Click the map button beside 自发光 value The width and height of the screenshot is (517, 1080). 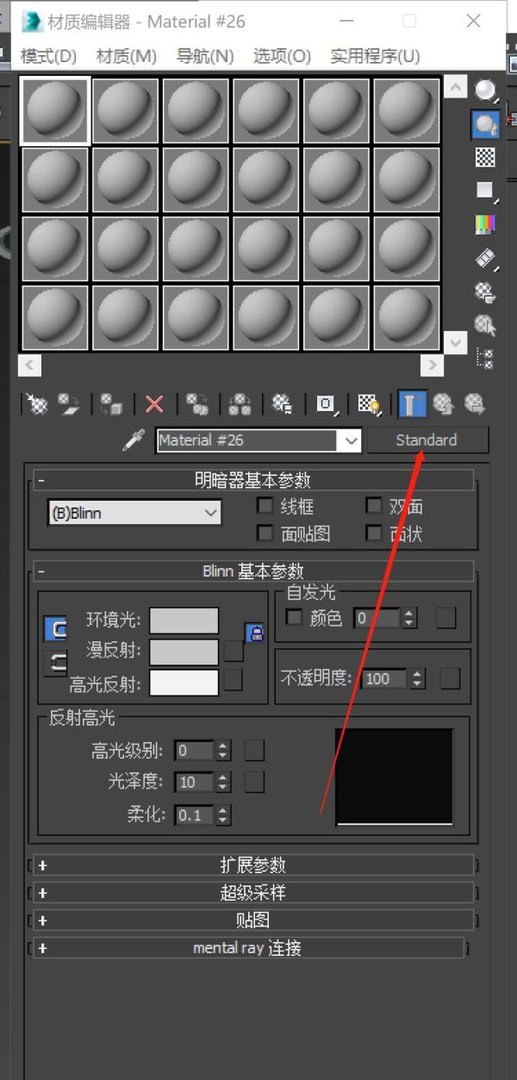click(445, 618)
